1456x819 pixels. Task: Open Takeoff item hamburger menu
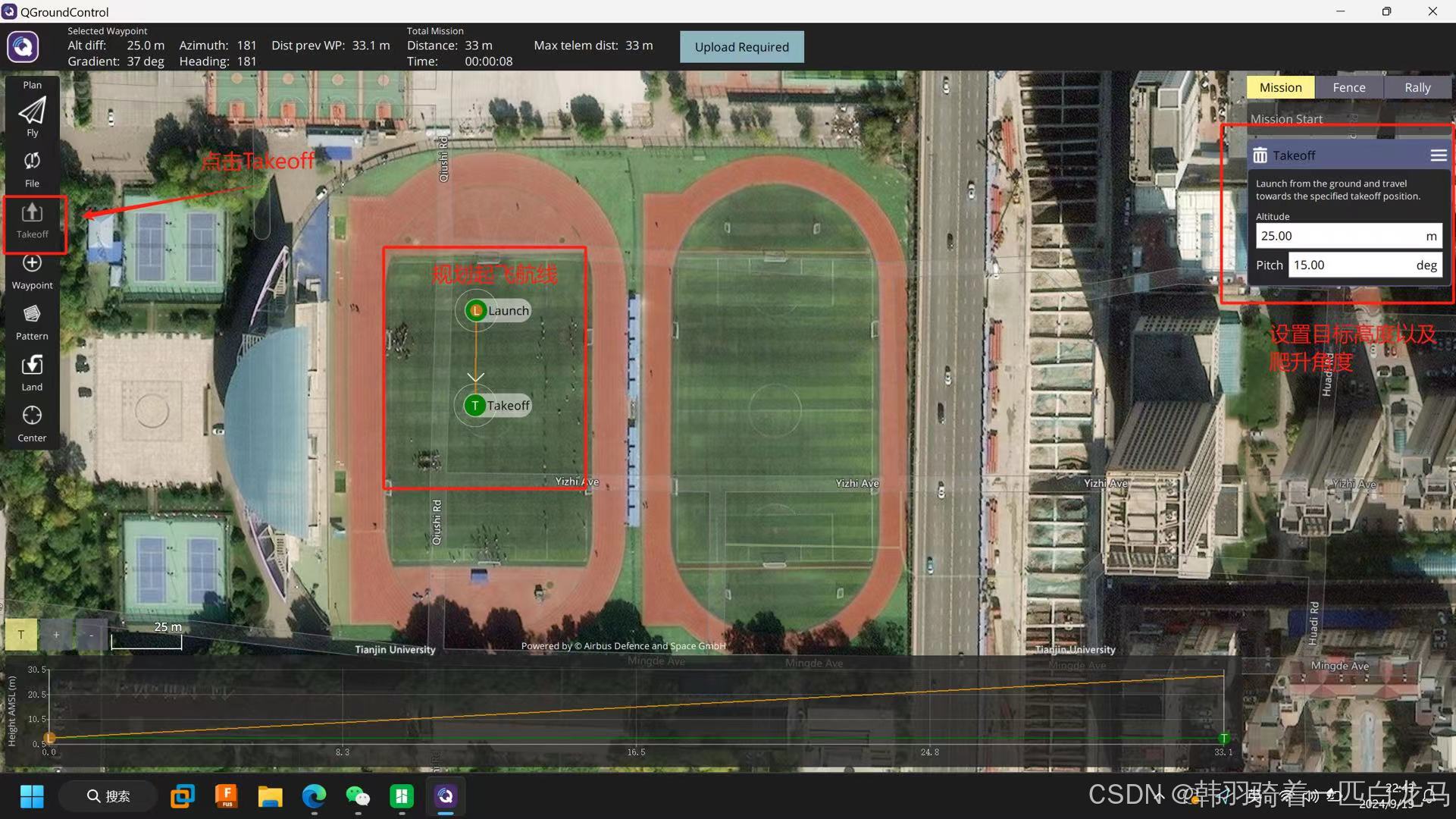coord(1438,155)
